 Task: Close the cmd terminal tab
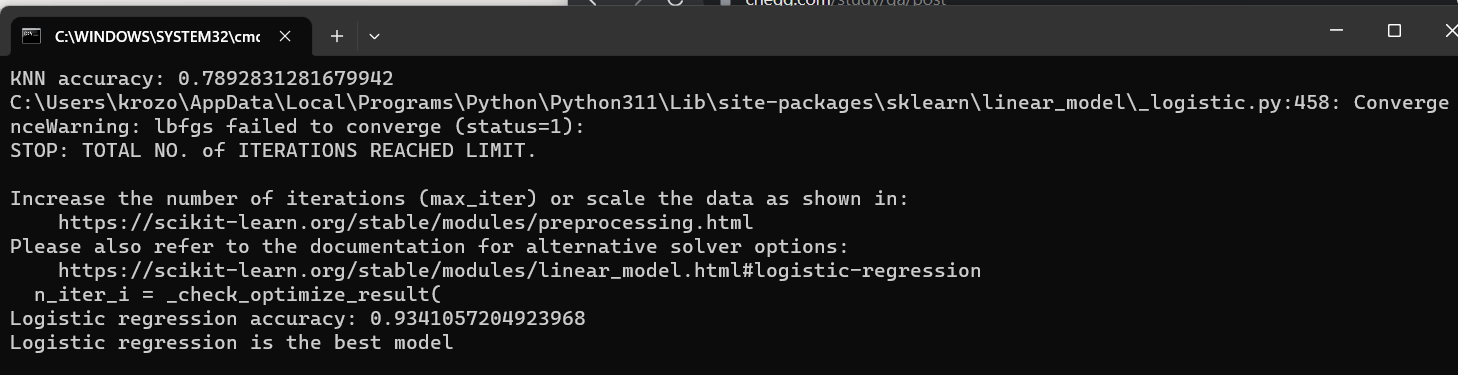coord(285,36)
